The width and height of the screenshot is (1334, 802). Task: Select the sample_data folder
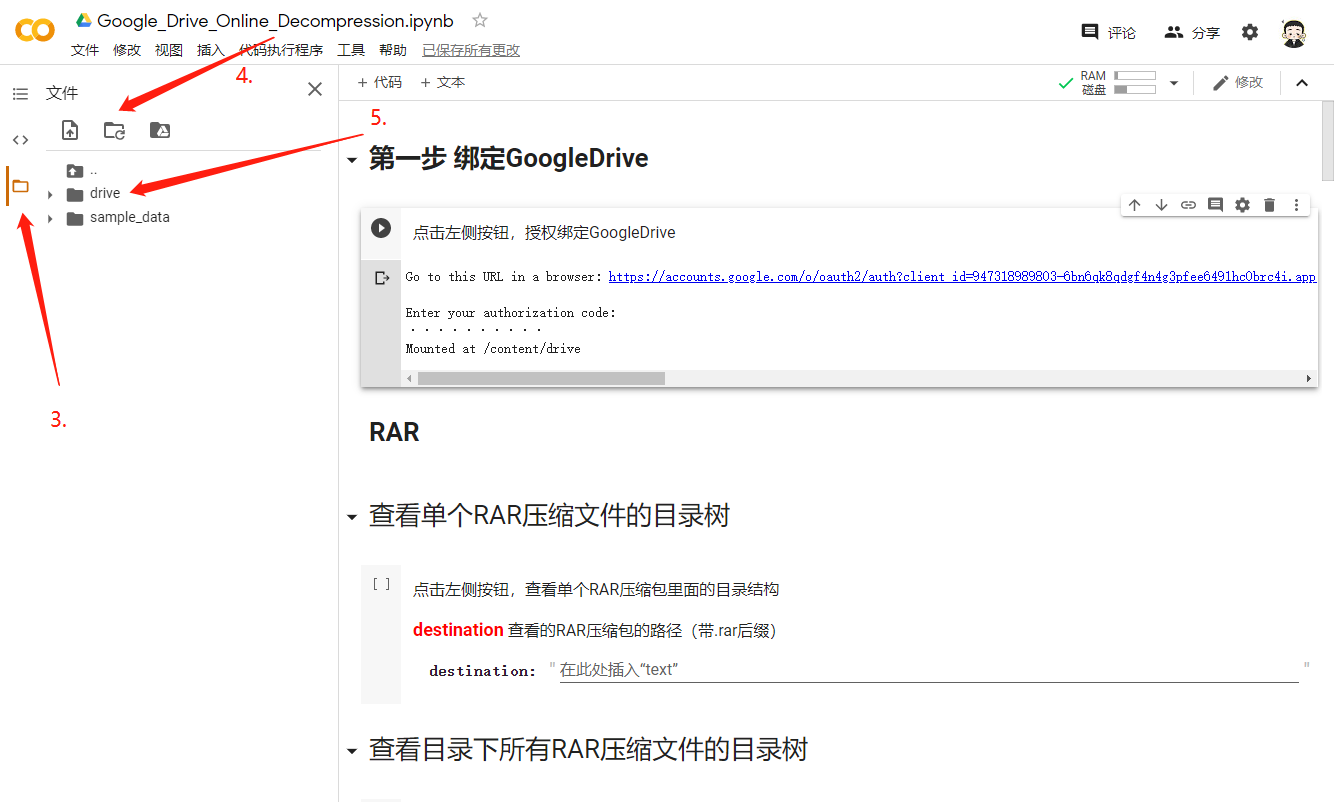(118, 217)
